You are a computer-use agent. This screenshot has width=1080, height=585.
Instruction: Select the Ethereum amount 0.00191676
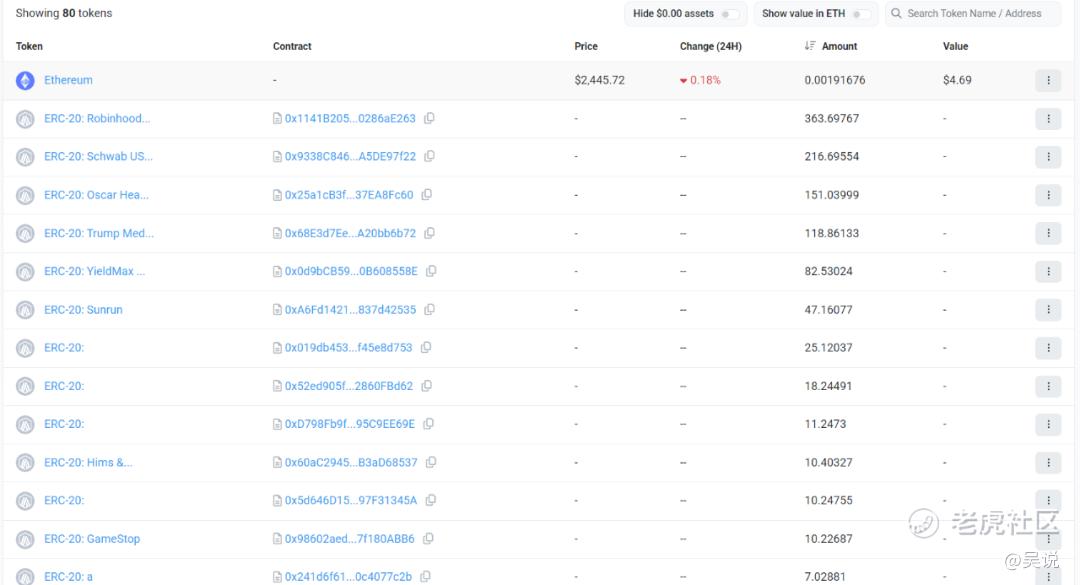835,80
